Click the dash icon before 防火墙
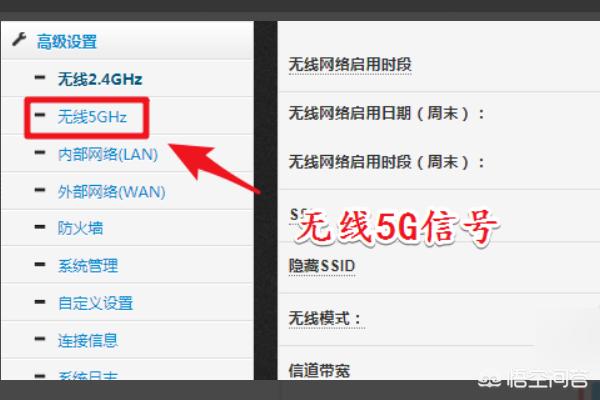Screen dimensions: 600x400 (40, 227)
